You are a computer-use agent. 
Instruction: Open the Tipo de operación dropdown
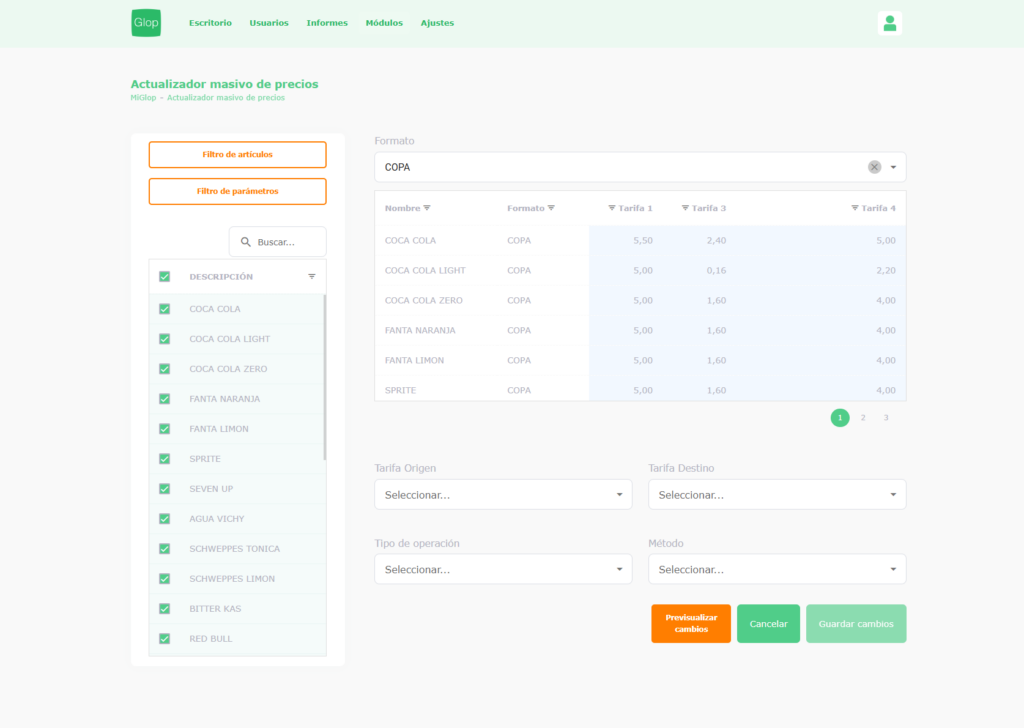503,569
